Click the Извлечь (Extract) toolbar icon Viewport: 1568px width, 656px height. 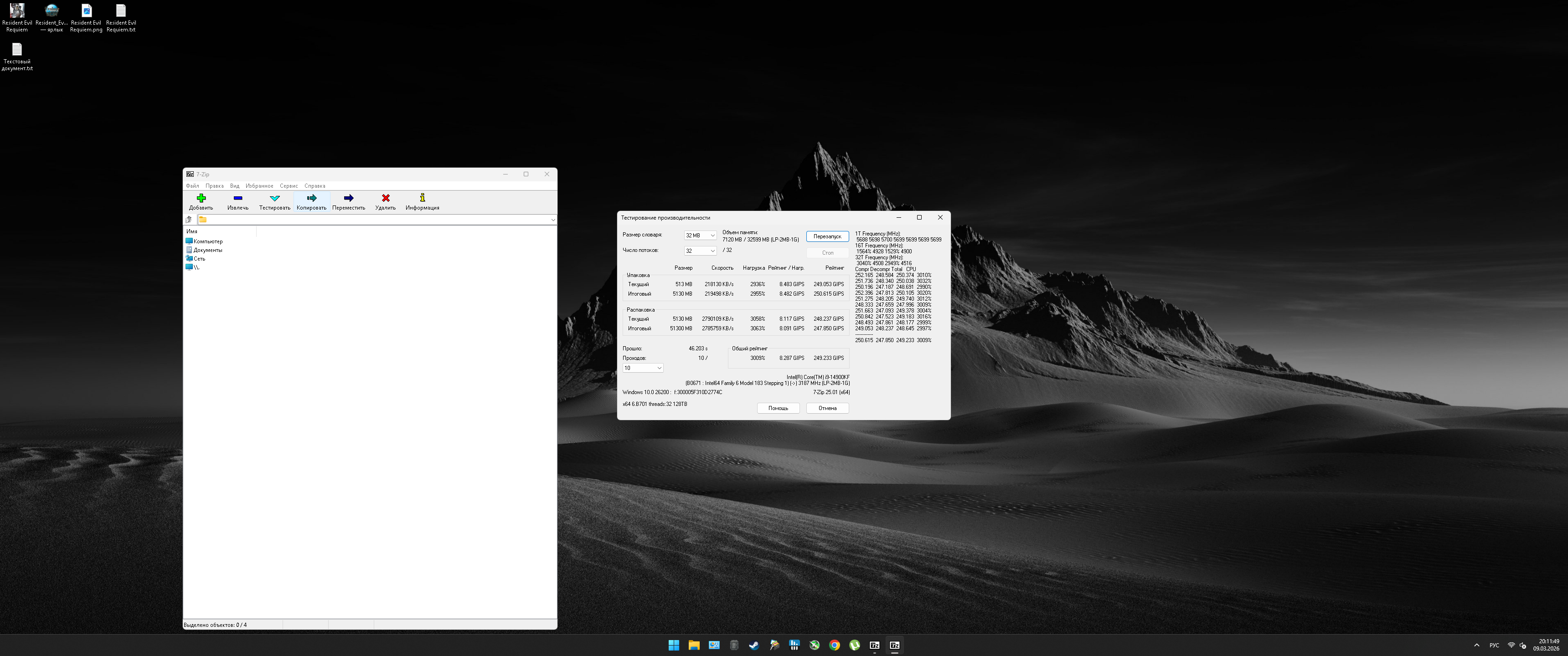(237, 198)
